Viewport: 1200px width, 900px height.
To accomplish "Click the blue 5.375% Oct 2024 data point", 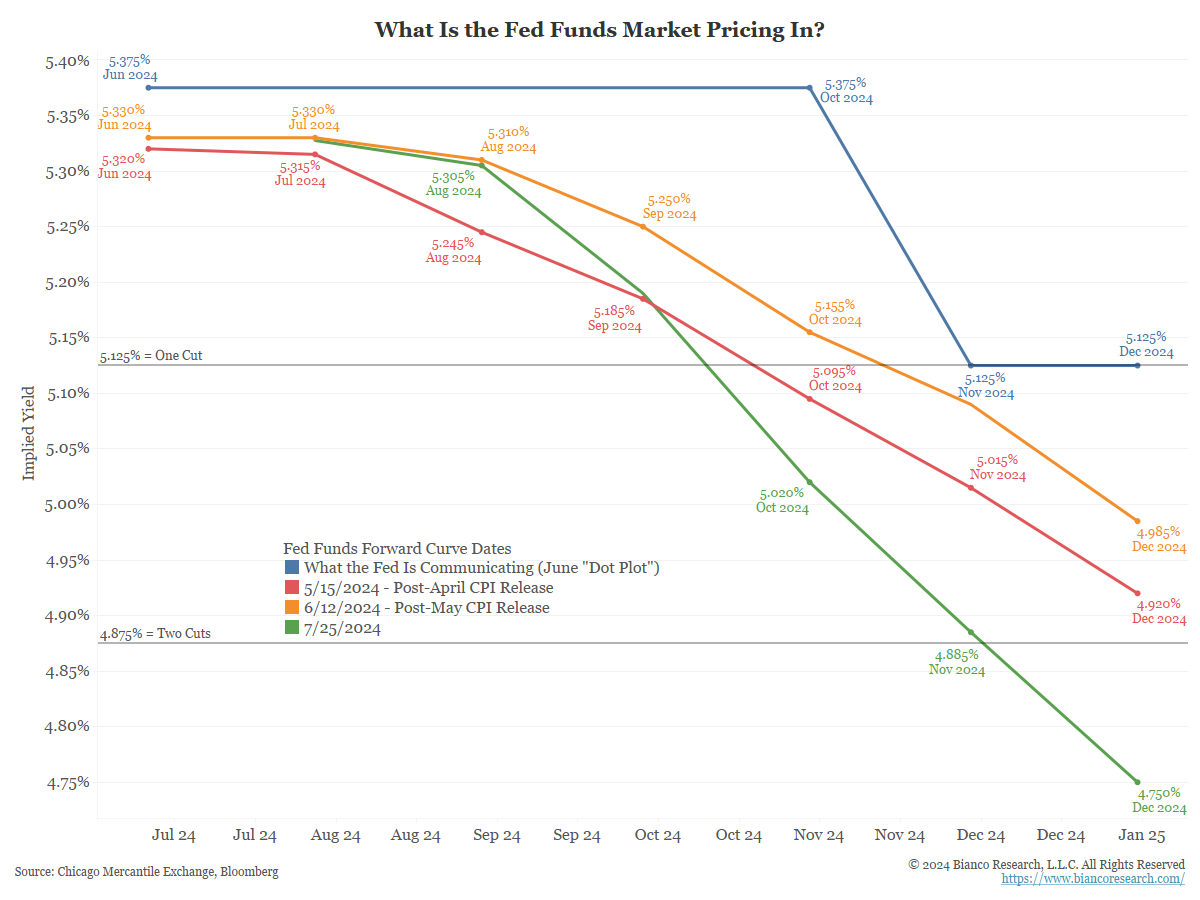I will coord(809,88).
